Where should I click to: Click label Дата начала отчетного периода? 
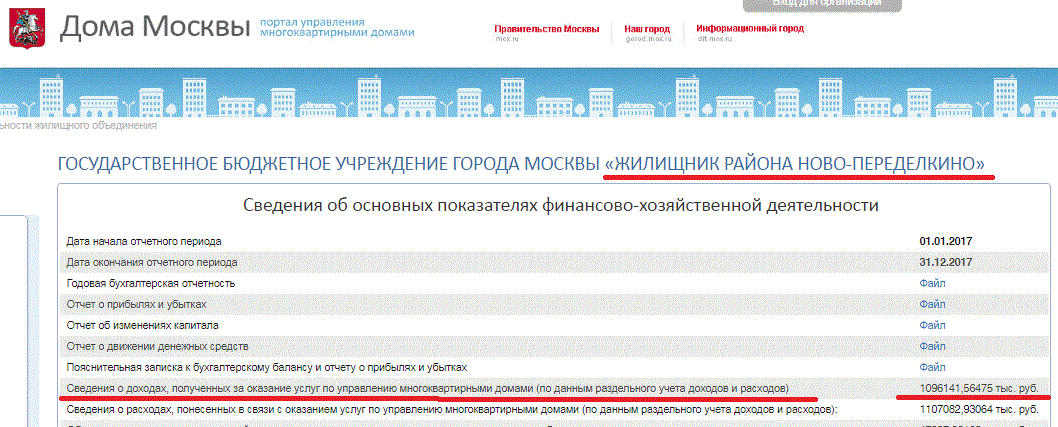point(144,241)
